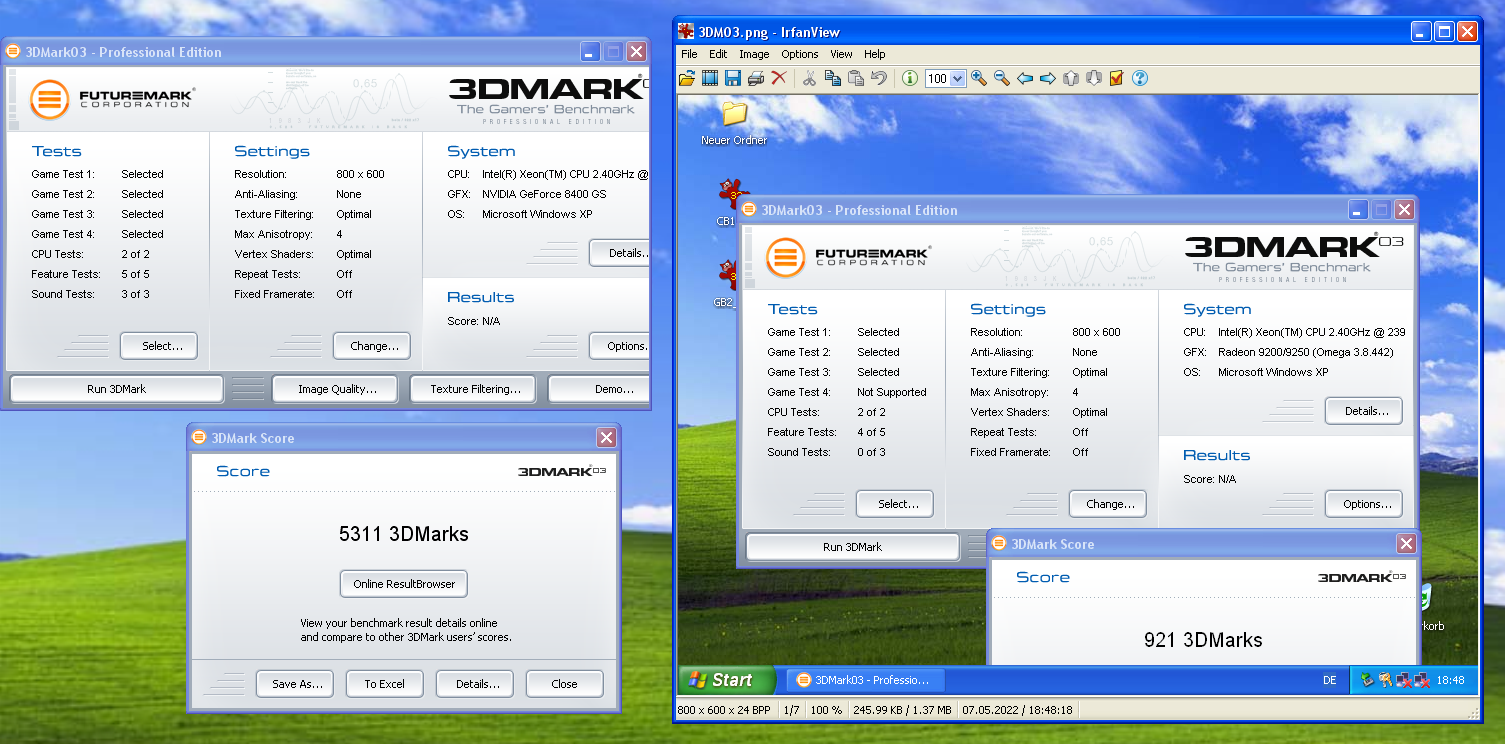The height and width of the screenshot is (744, 1505).
Task: Click Select... under Tests in left 3DMark03 window
Action: (x=159, y=346)
